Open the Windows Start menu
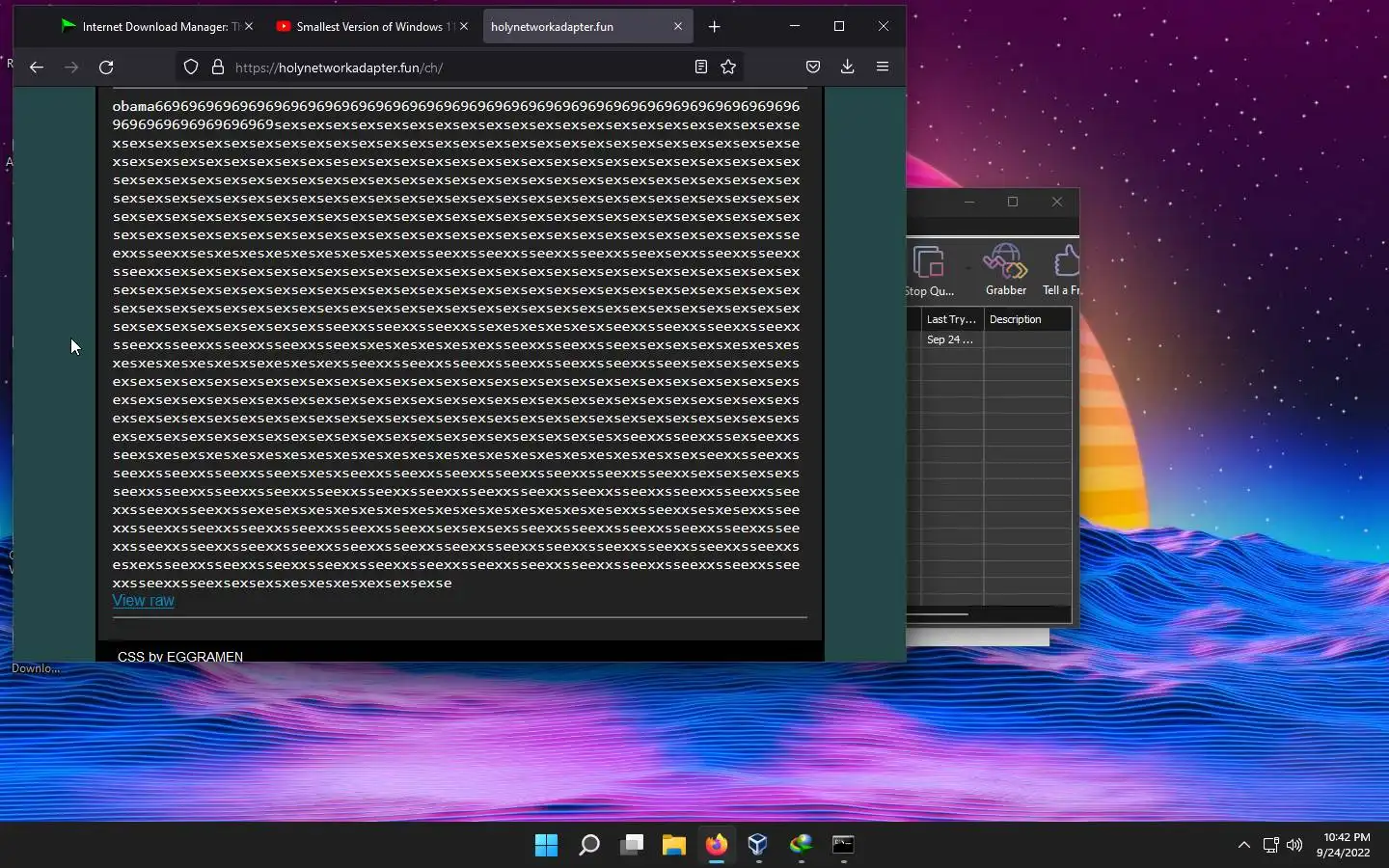Screen dimensions: 1389x868 pyautogui.click(x=546, y=845)
